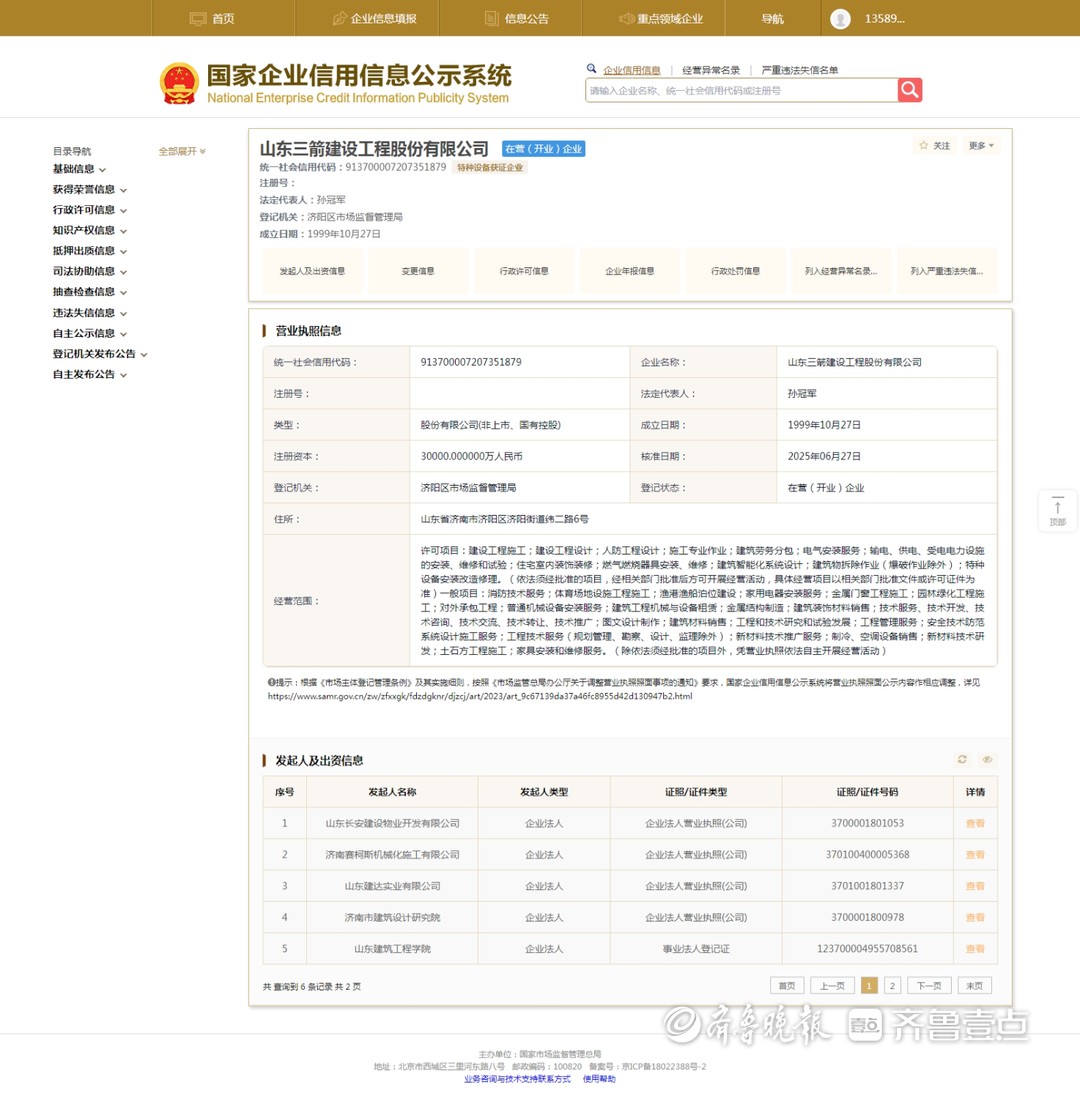
Task: View details for 山东建筑工程学院
Action: click(x=975, y=949)
